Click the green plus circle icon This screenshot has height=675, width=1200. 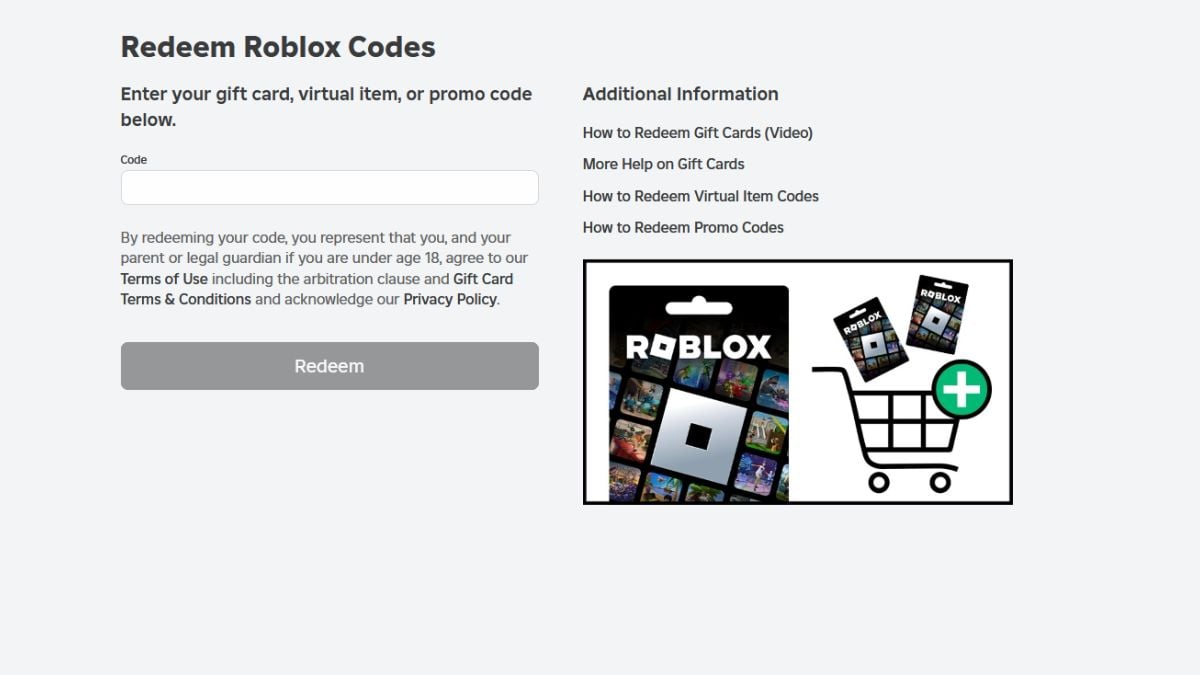(x=961, y=390)
